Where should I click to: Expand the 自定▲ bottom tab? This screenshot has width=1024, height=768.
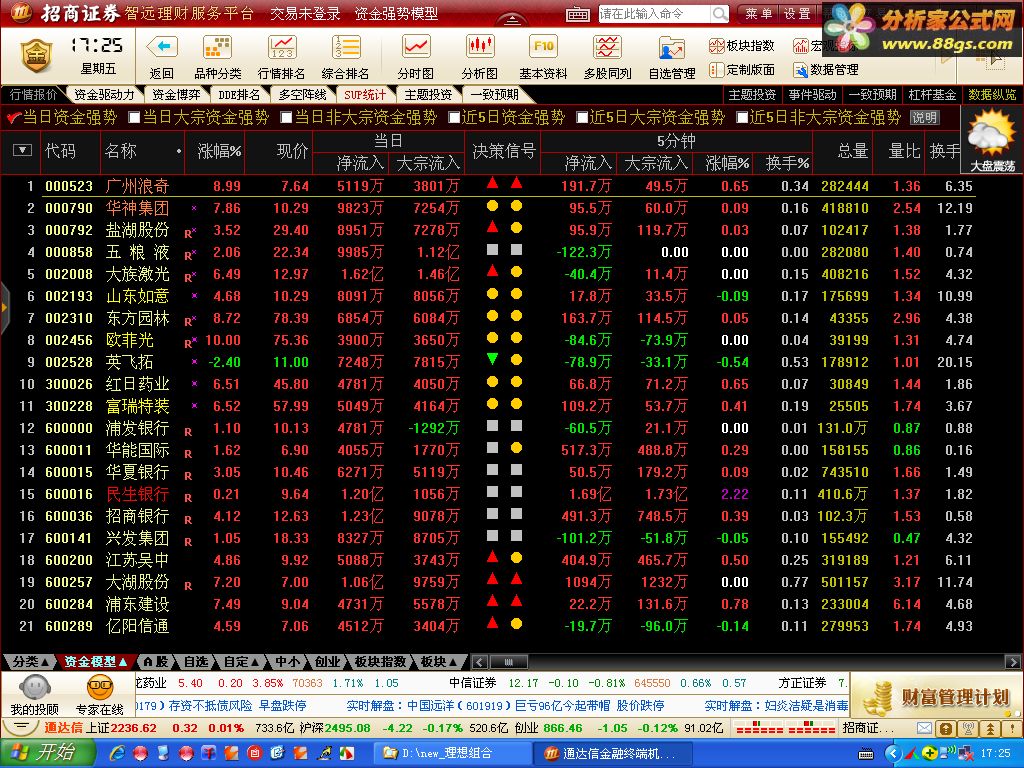(242, 662)
